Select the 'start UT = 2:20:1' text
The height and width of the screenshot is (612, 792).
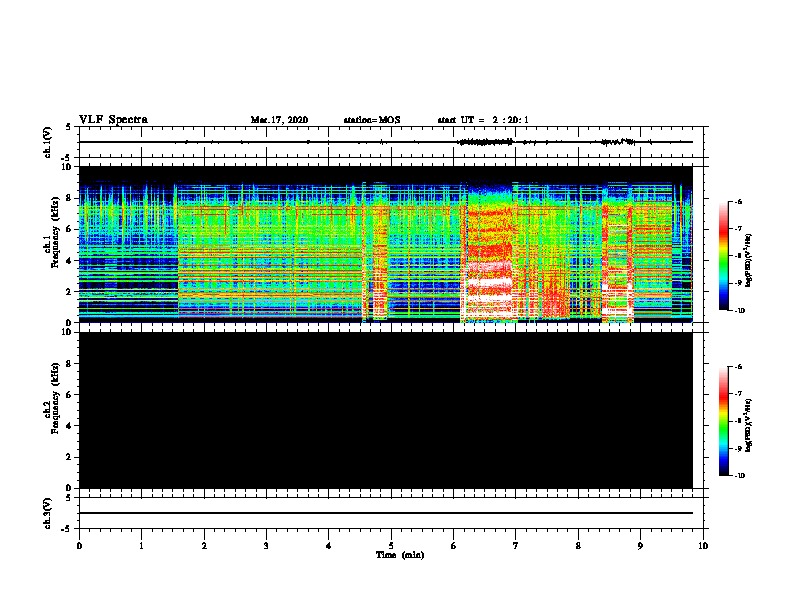tap(483, 120)
